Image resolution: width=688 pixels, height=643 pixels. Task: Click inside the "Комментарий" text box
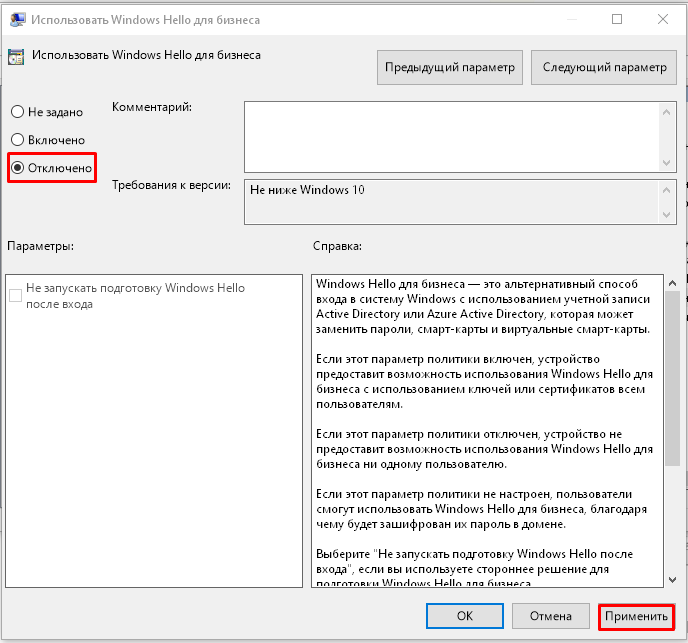click(452, 137)
